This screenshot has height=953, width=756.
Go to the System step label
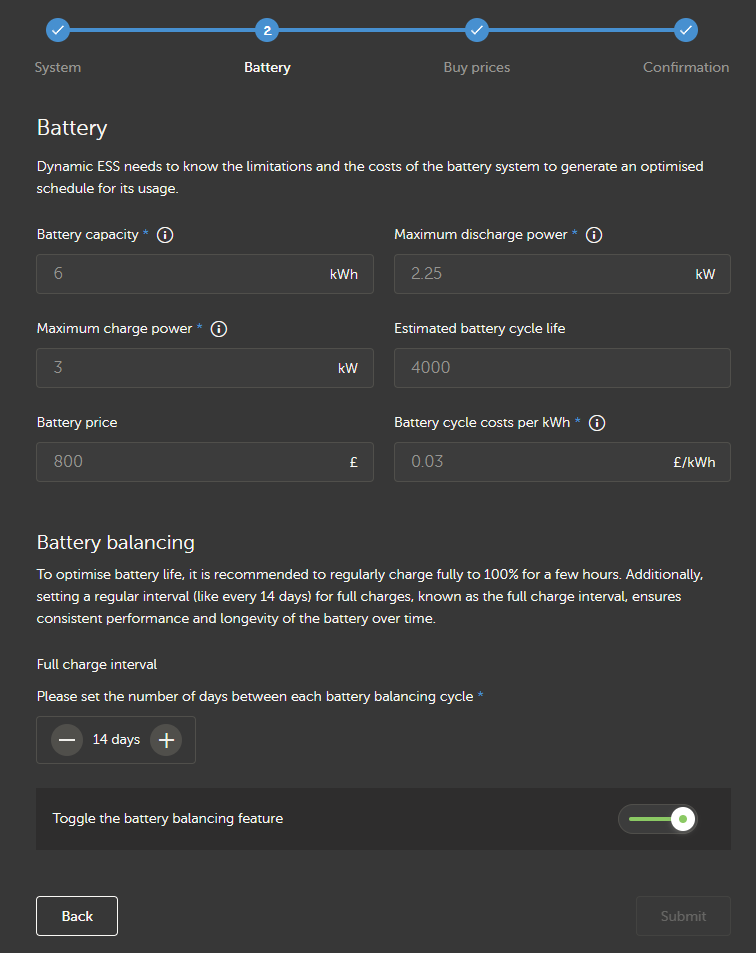58,68
